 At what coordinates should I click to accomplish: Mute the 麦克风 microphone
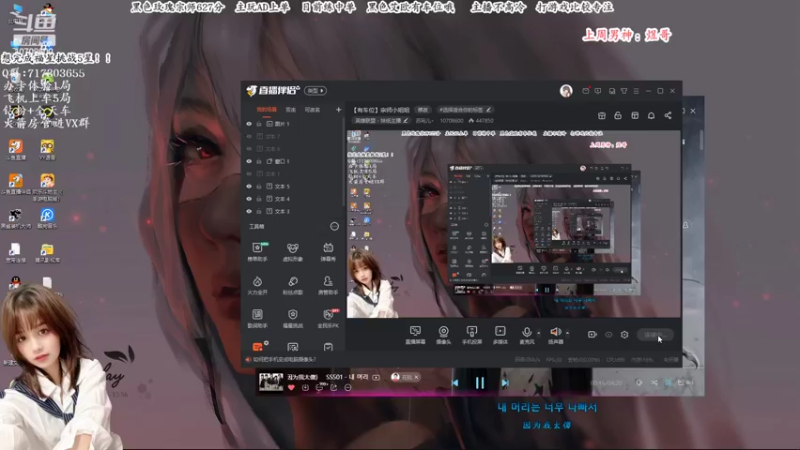coord(527,335)
